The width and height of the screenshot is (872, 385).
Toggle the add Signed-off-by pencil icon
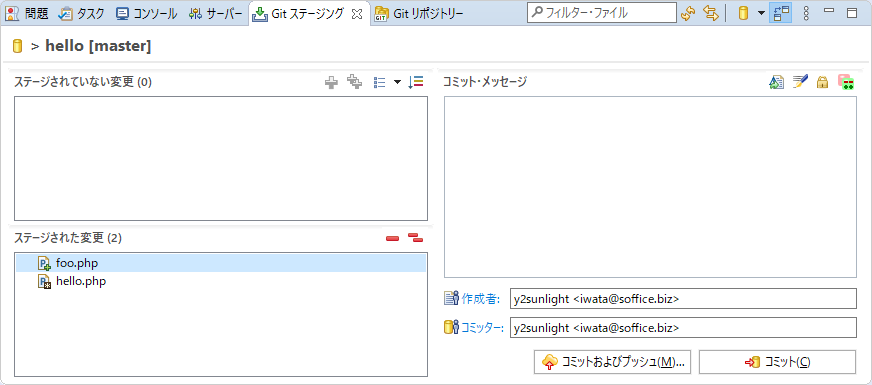[800, 82]
